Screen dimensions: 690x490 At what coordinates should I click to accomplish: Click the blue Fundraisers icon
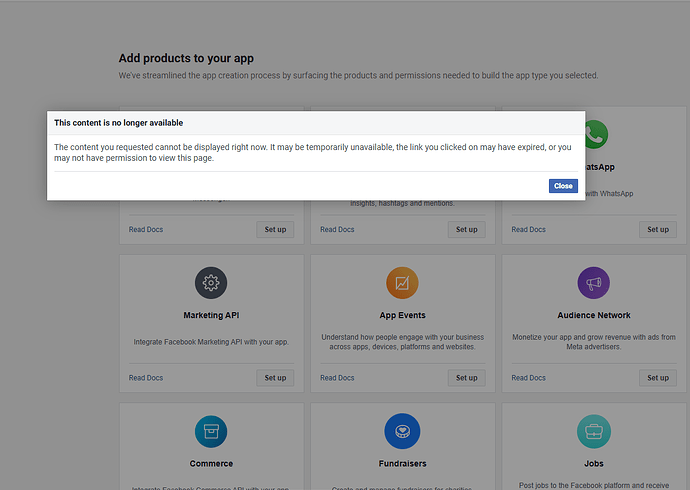[x=402, y=431]
